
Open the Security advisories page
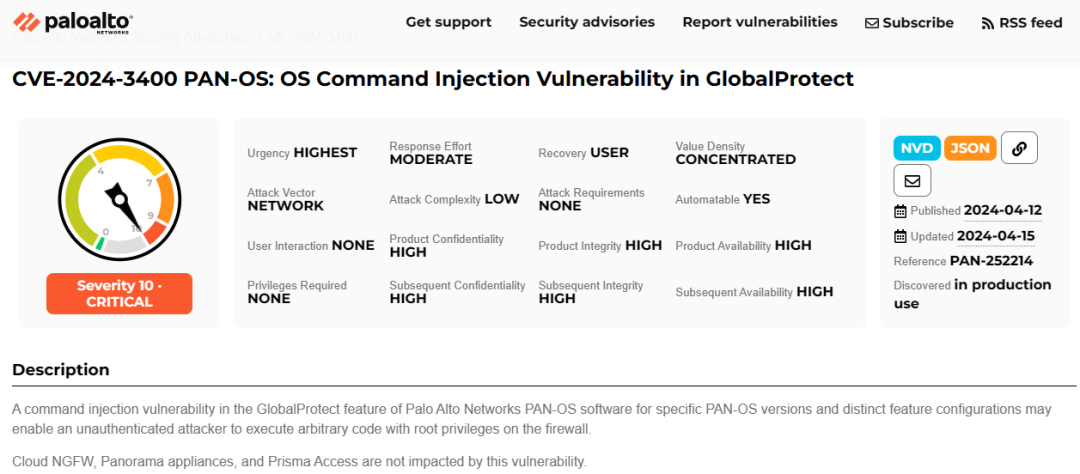(587, 22)
